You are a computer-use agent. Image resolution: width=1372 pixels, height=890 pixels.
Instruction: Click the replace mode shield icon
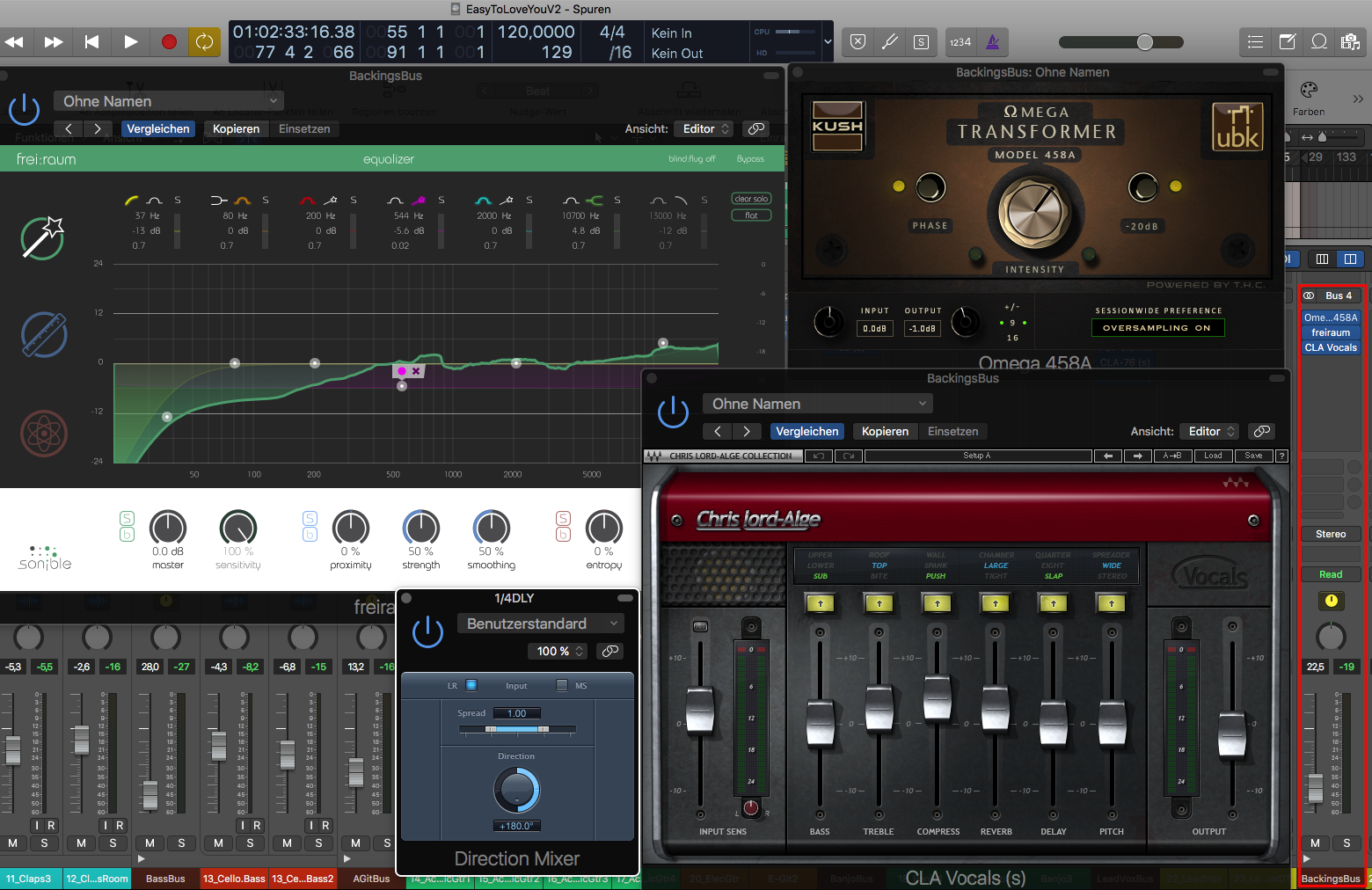[x=858, y=41]
